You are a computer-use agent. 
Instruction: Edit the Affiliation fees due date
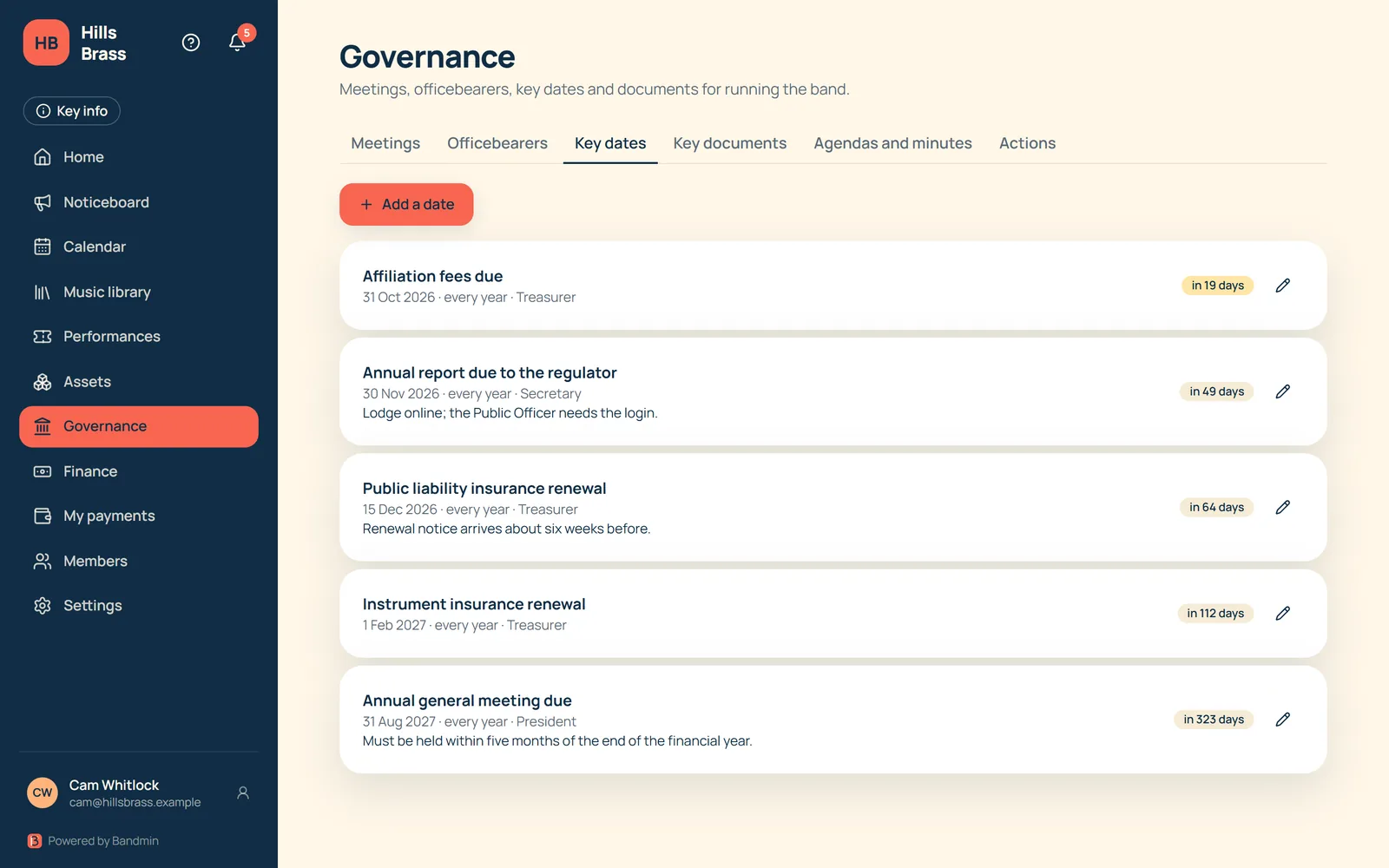coord(1282,286)
